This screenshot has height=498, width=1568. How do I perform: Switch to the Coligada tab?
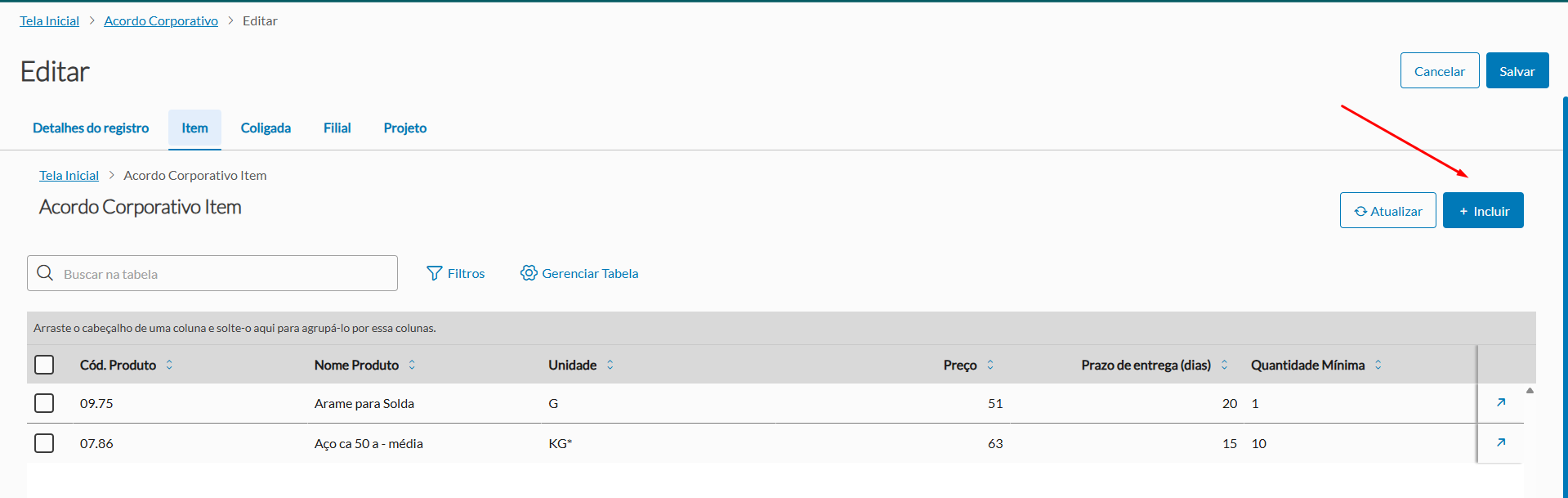click(x=266, y=128)
